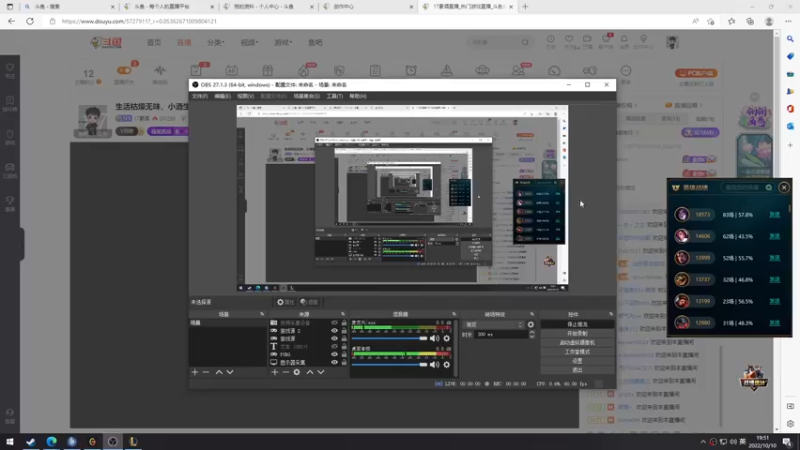Expand 分类 dropdown in Douyu navigation
This screenshot has height=450, width=800.
[x=216, y=42]
